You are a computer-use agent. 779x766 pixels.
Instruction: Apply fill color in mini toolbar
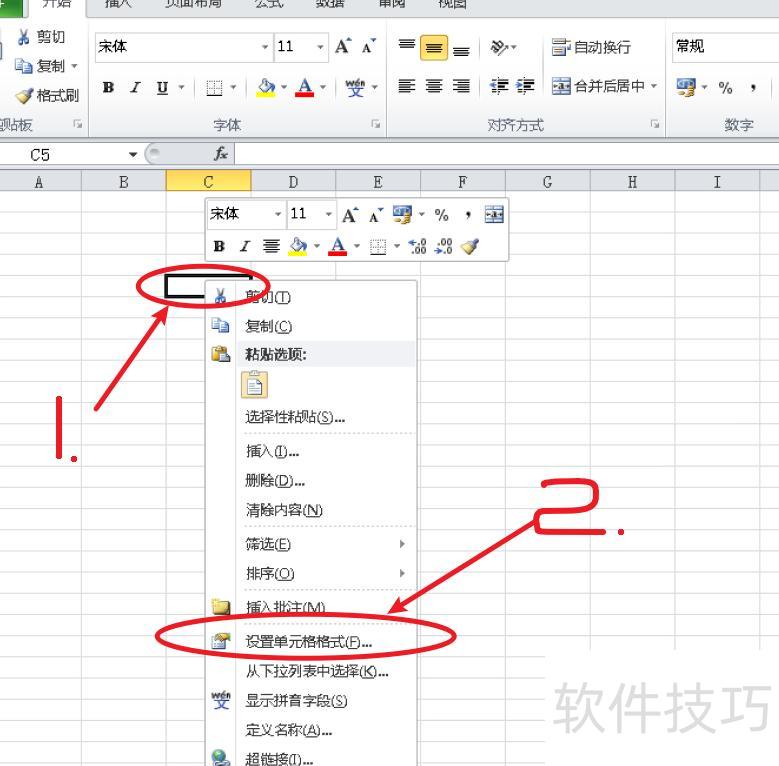[298, 246]
